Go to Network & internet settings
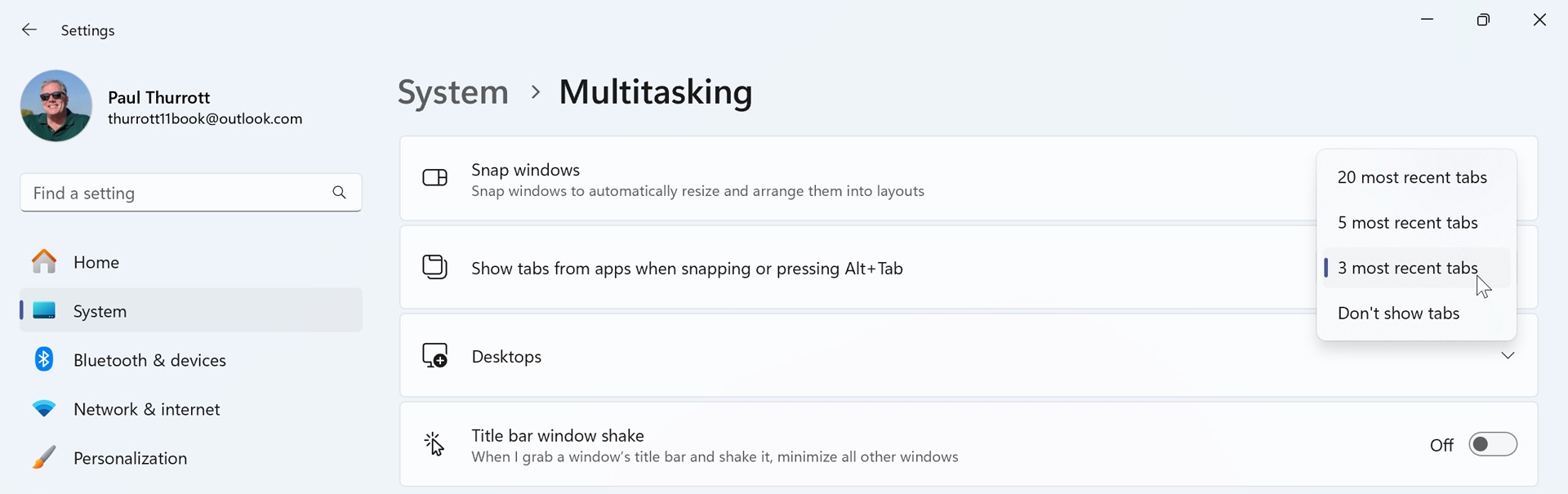 click(x=147, y=409)
